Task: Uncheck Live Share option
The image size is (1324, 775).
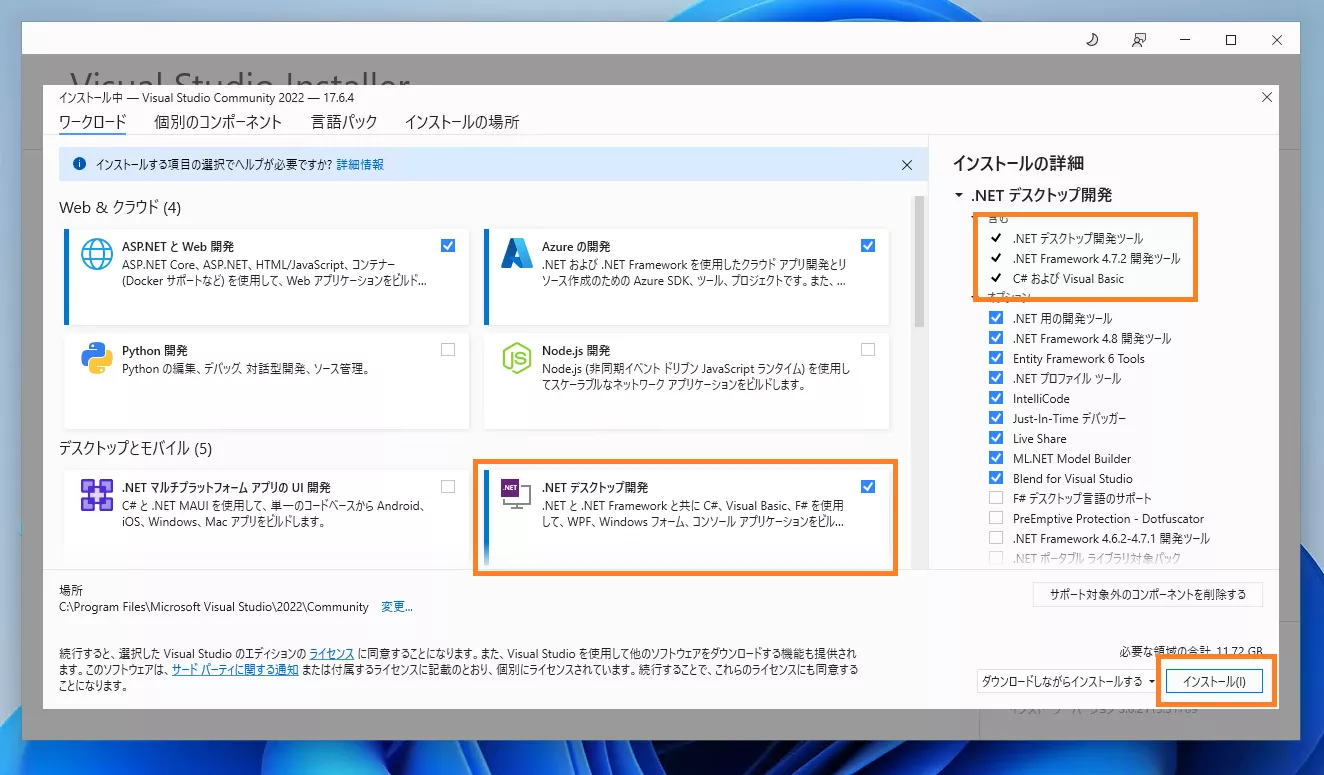Action: [995, 438]
